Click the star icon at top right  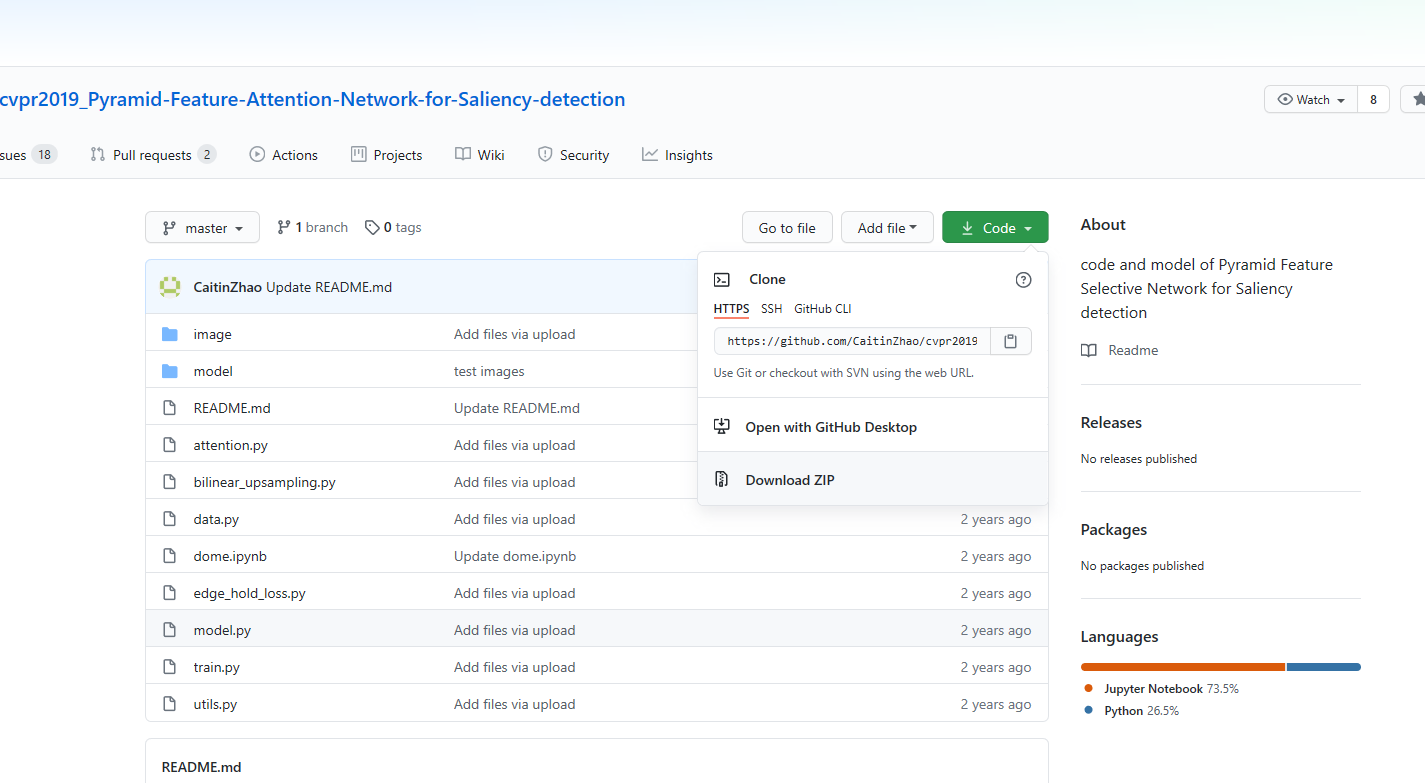coord(1418,99)
